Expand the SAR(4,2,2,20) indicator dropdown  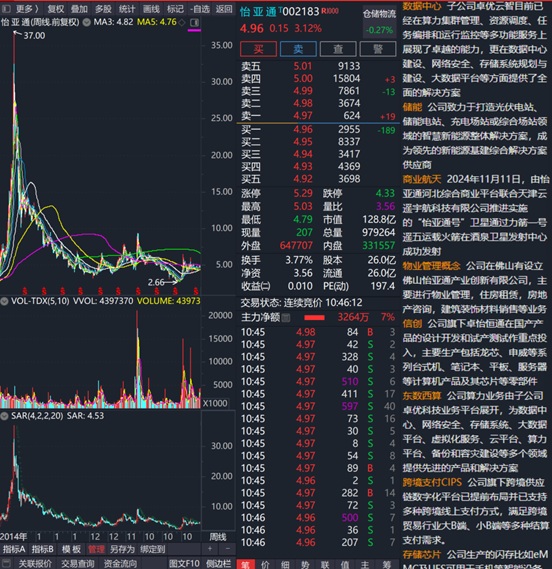pyautogui.click(x=4, y=416)
